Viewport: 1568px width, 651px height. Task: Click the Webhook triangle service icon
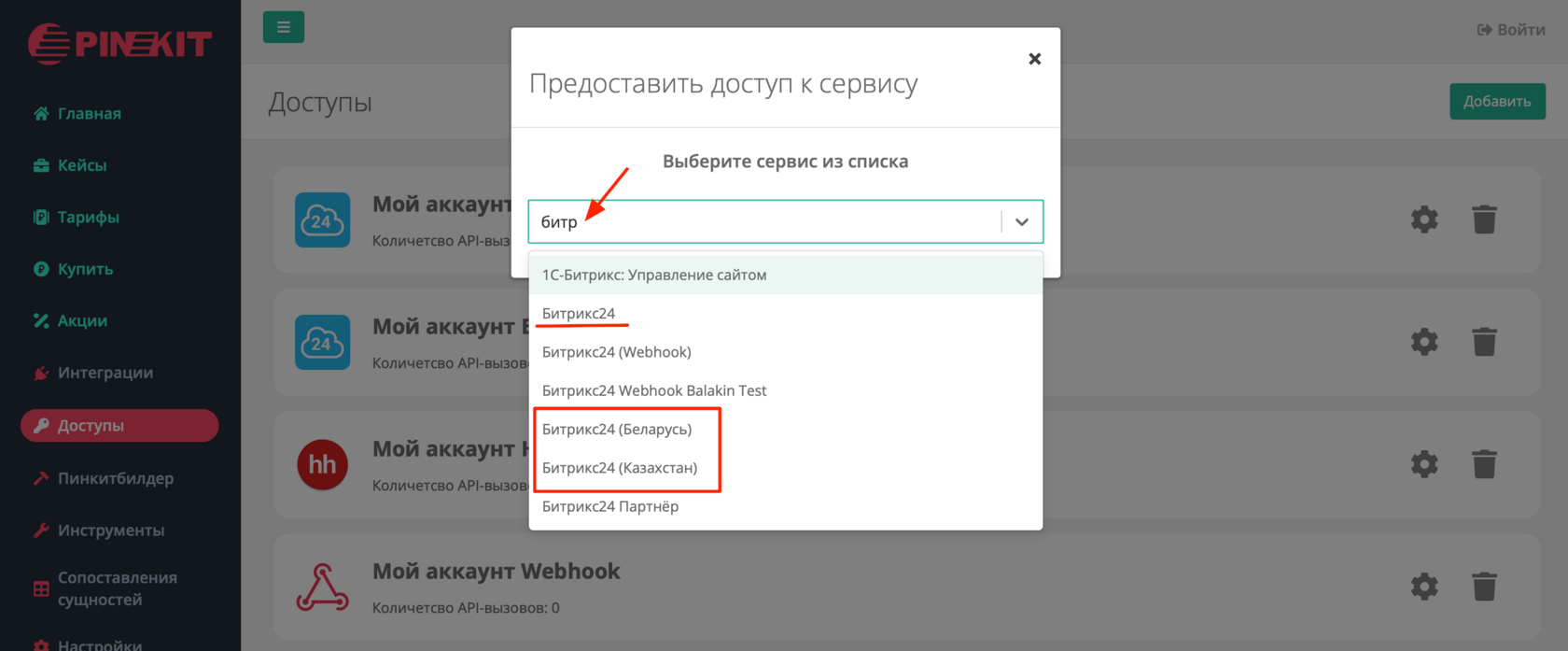point(323,587)
